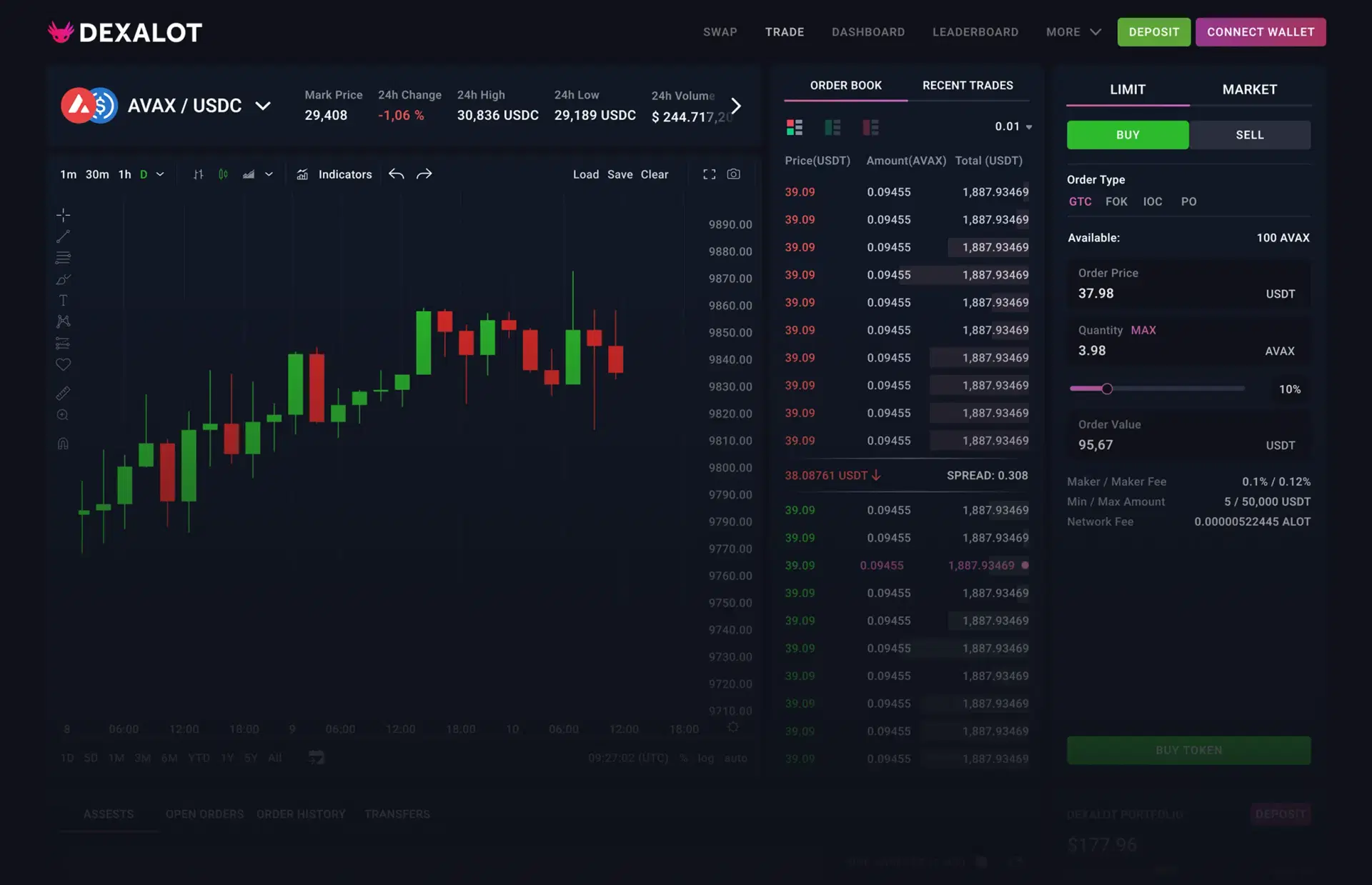Select the trend line drawing tool
Screen dimensions: 1372x885
click(x=63, y=236)
